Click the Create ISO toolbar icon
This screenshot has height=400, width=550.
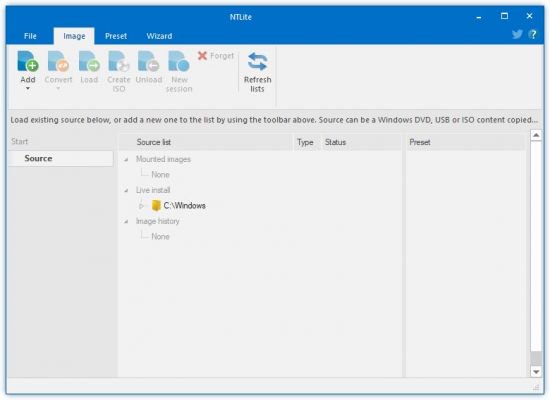tap(119, 61)
